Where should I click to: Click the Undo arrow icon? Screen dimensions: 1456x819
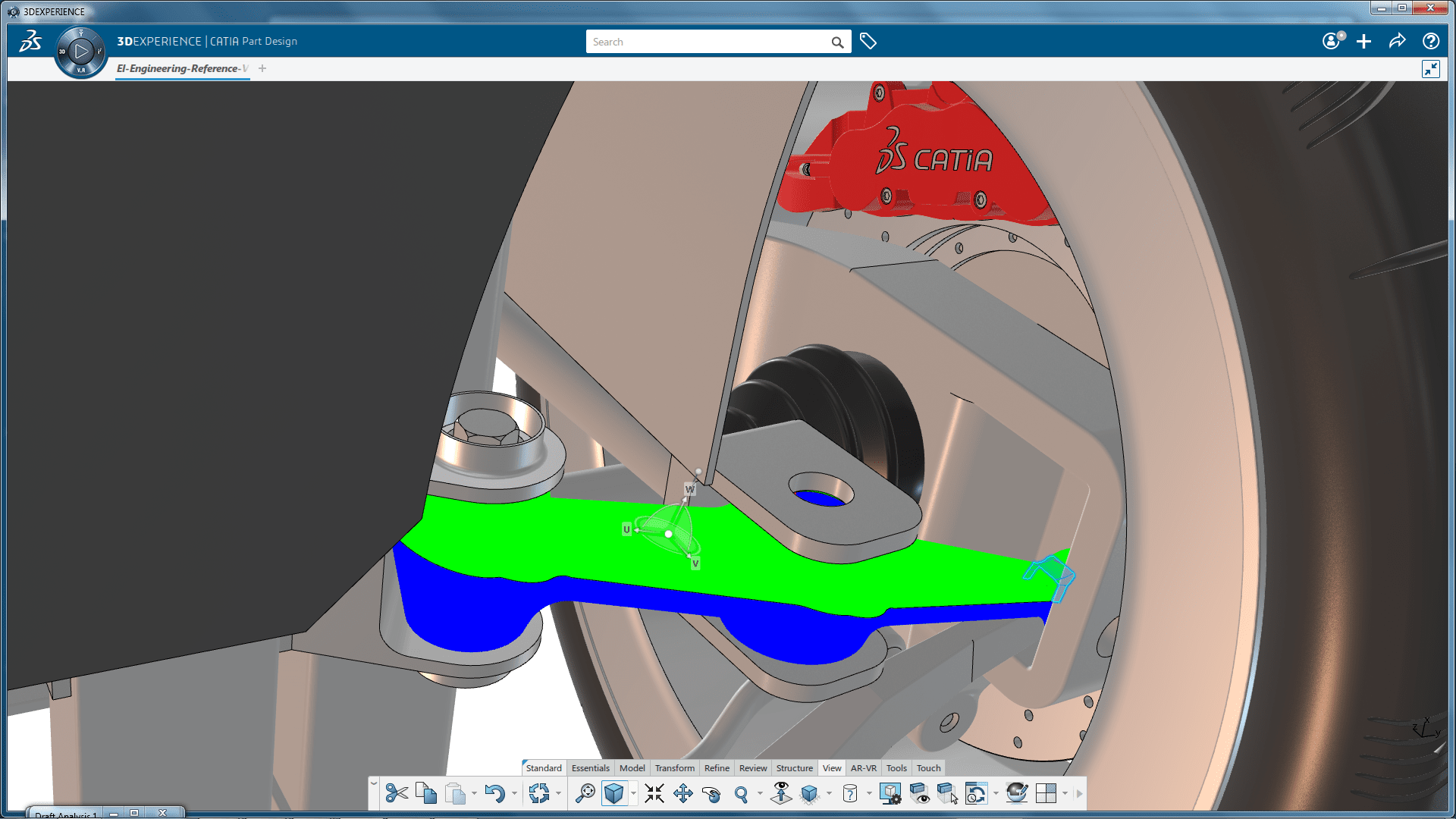tap(494, 793)
